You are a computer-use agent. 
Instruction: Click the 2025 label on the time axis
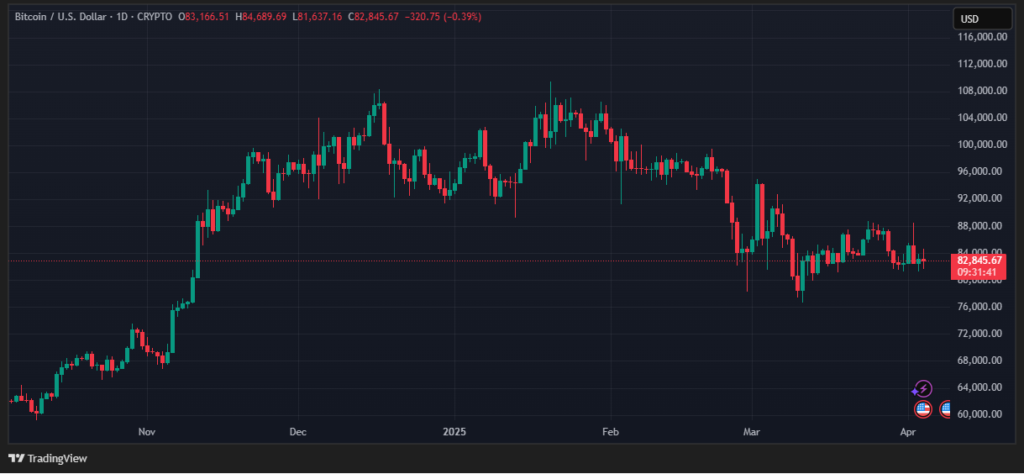click(x=453, y=432)
